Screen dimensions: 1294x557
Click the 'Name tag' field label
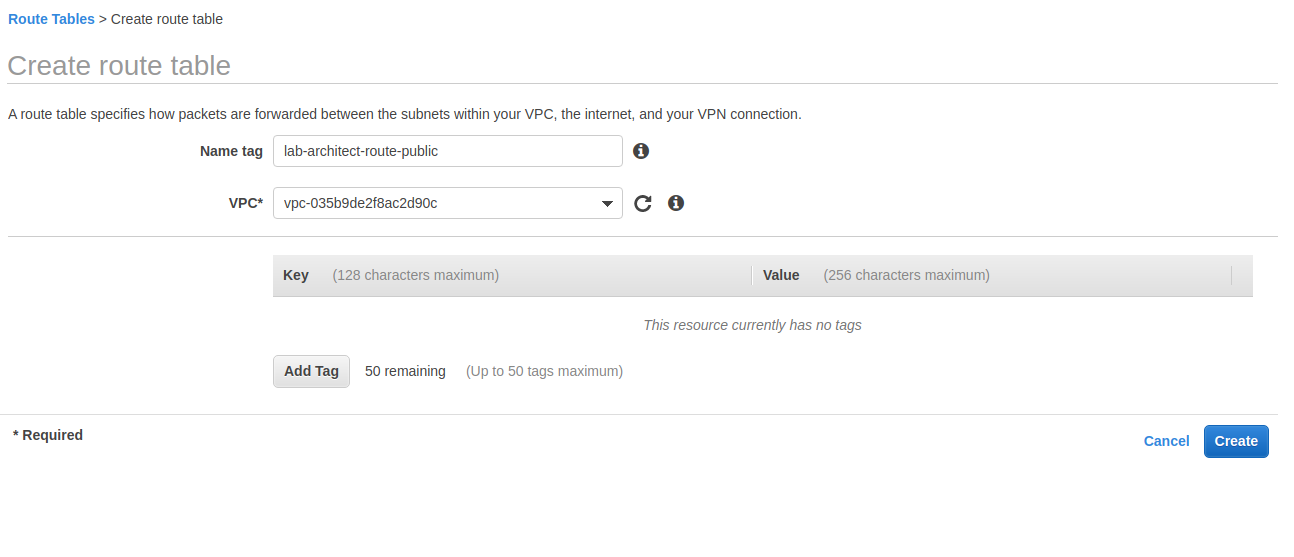pos(231,151)
